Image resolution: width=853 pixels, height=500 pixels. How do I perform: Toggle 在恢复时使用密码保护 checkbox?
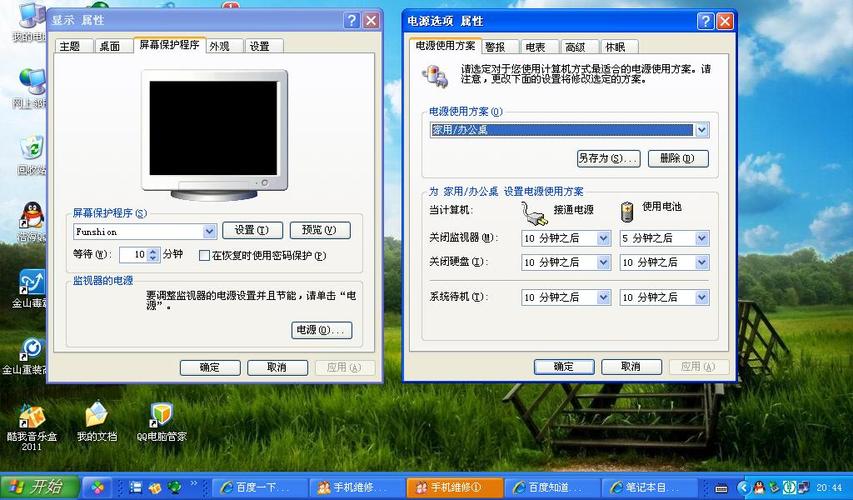[x=204, y=255]
